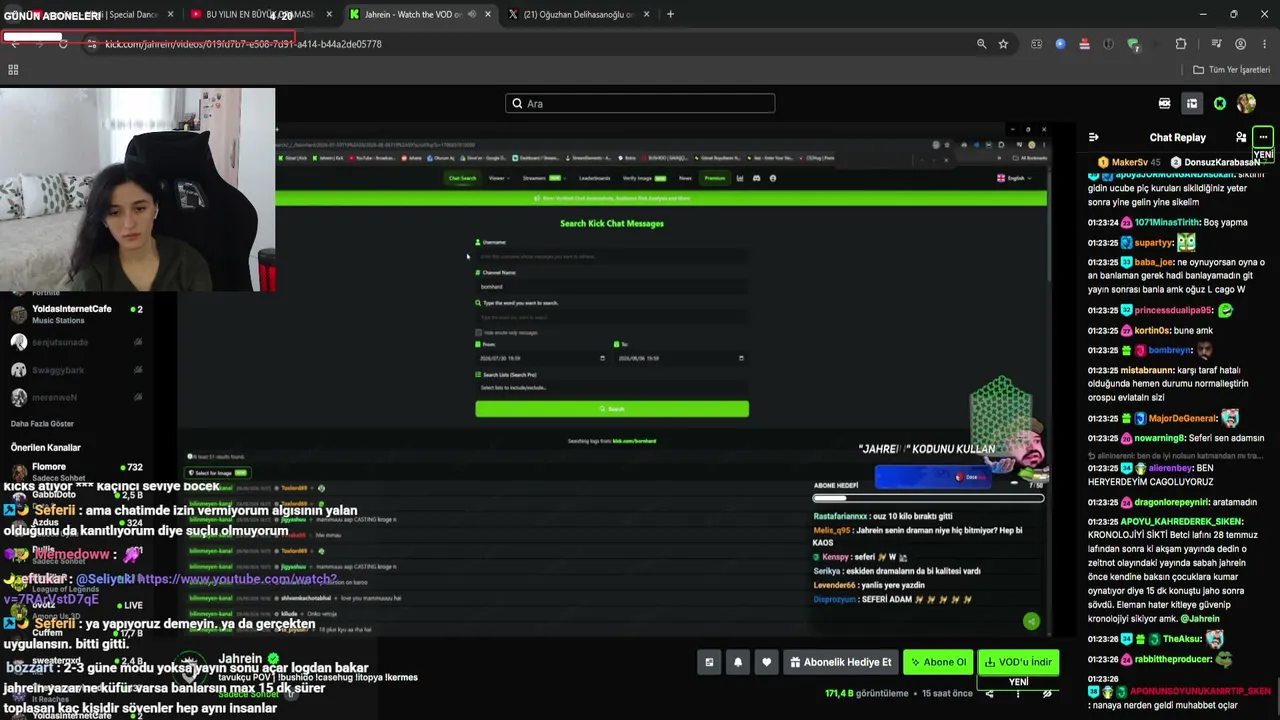Click the notification bell button
The height and width of the screenshot is (720, 1280).
pyautogui.click(x=738, y=662)
